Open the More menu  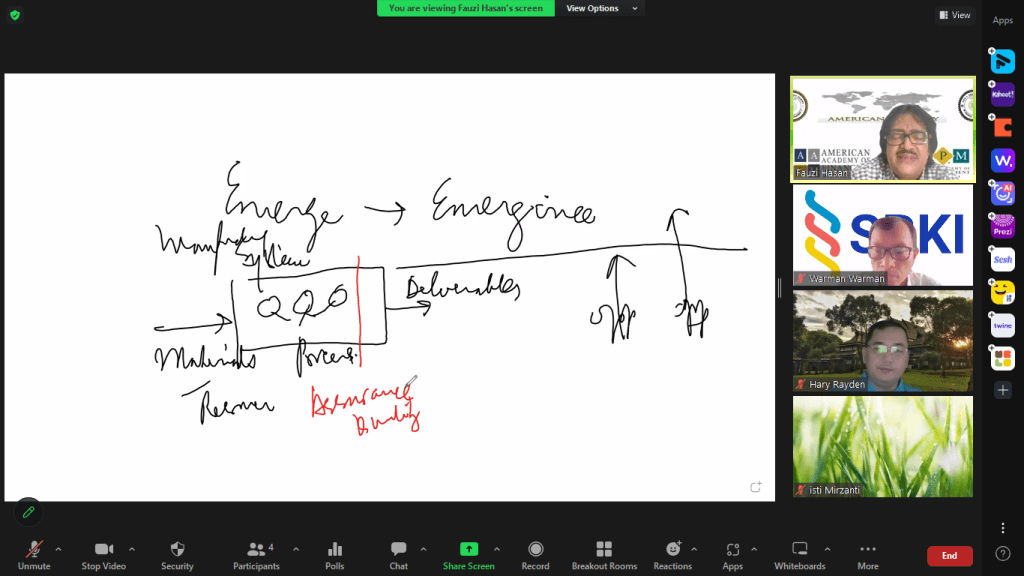click(867, 556)
